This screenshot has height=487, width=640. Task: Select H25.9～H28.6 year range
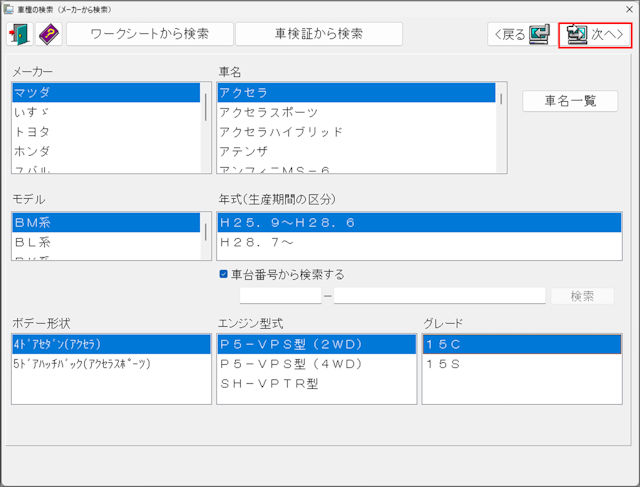420,222
